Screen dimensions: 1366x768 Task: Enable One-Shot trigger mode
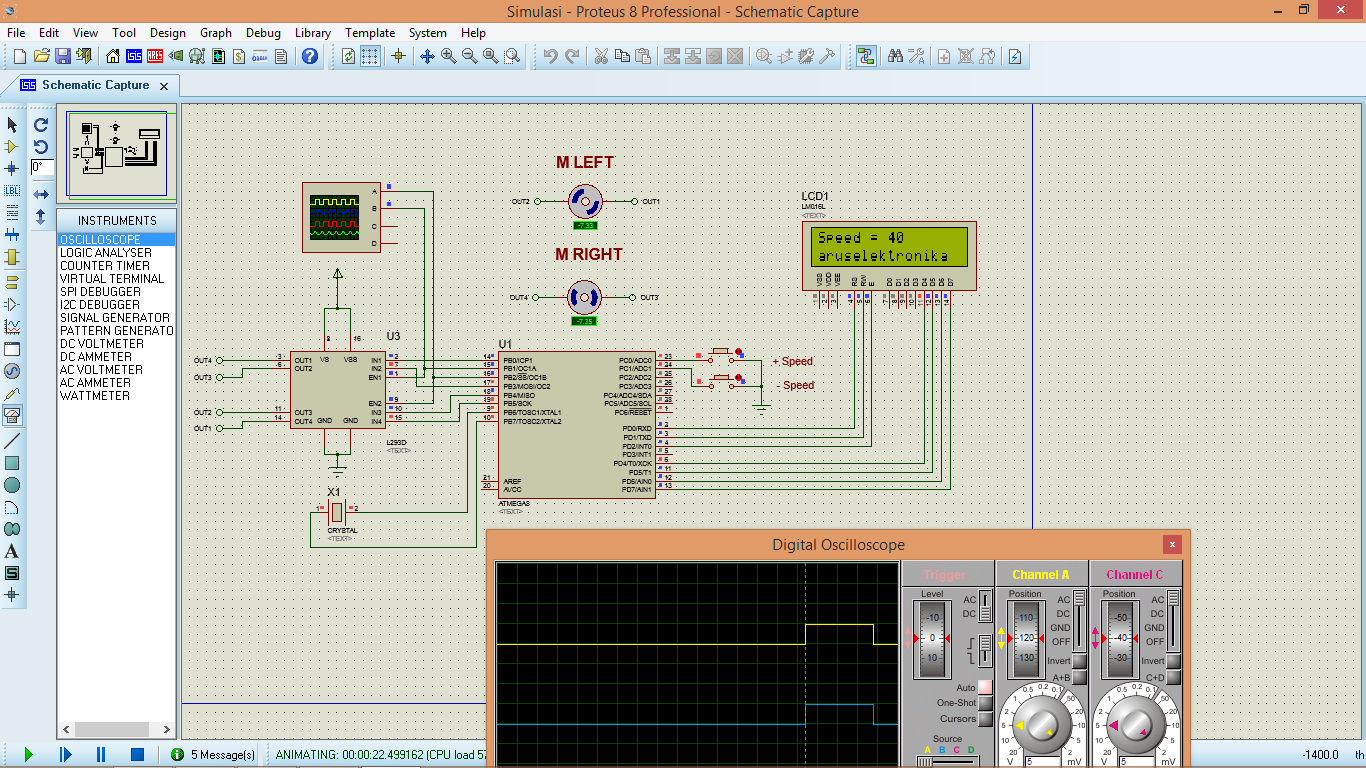(985, 703)
